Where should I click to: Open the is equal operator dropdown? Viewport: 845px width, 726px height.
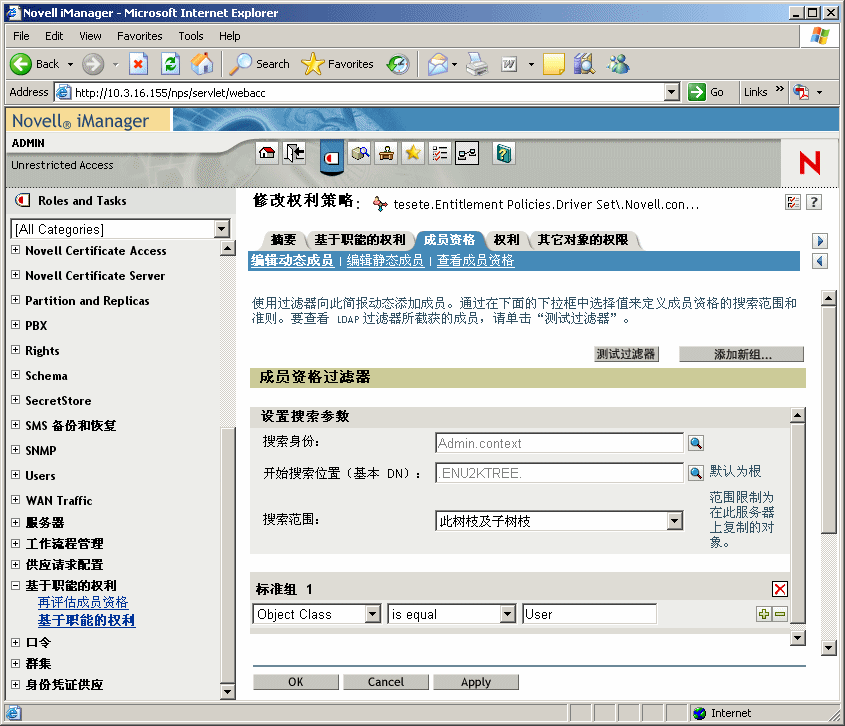tap(507, 614)
